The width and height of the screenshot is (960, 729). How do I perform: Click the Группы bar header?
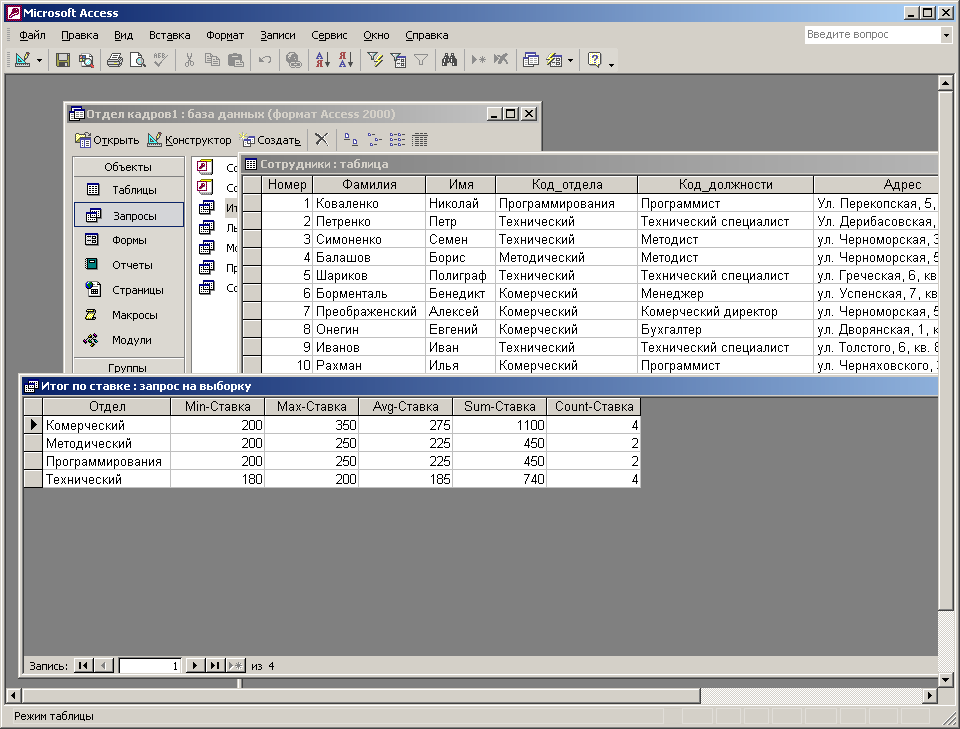click(129, 367)
